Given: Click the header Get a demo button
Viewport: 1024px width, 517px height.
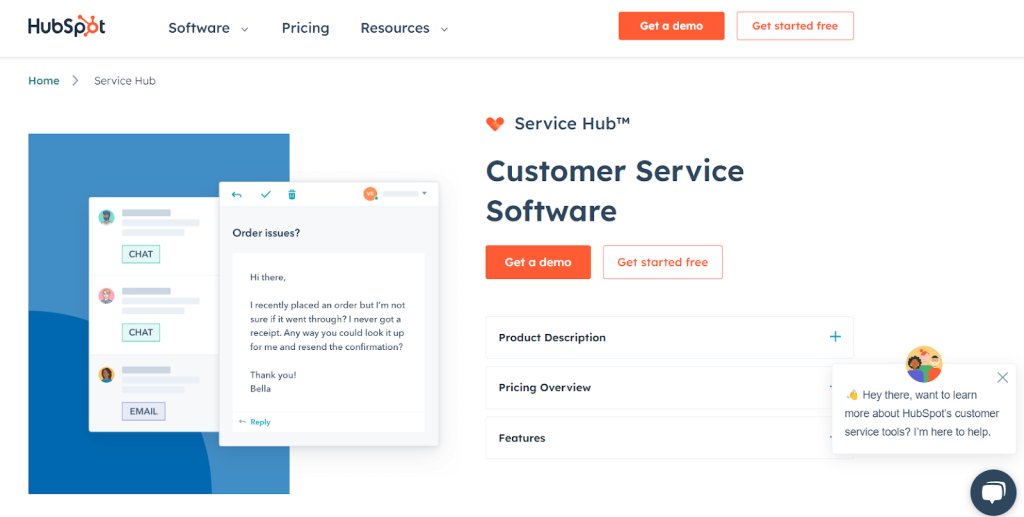Looking at the screenshot, I should (671, 26).
